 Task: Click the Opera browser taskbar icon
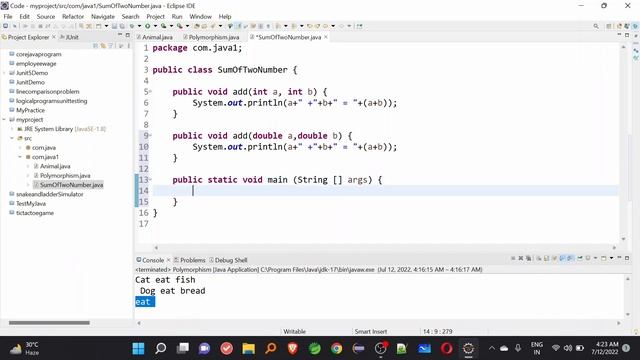tap(447, 348)
